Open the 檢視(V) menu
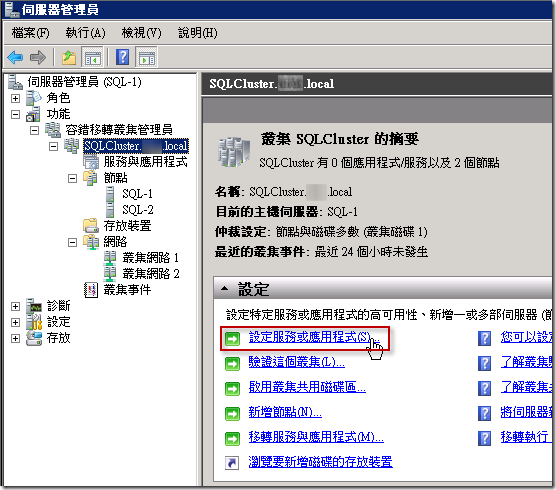The width and height of the screenshot is (556, 490). click(x=141, y=33)
